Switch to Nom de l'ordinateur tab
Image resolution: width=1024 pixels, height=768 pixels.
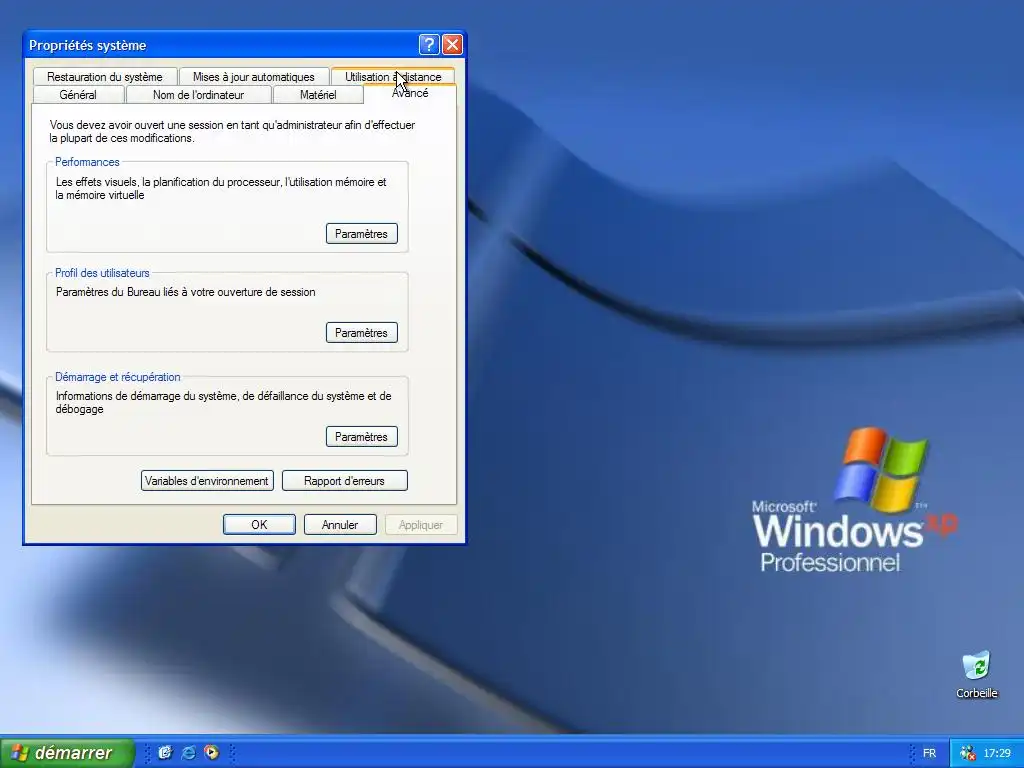click(198, 95)
